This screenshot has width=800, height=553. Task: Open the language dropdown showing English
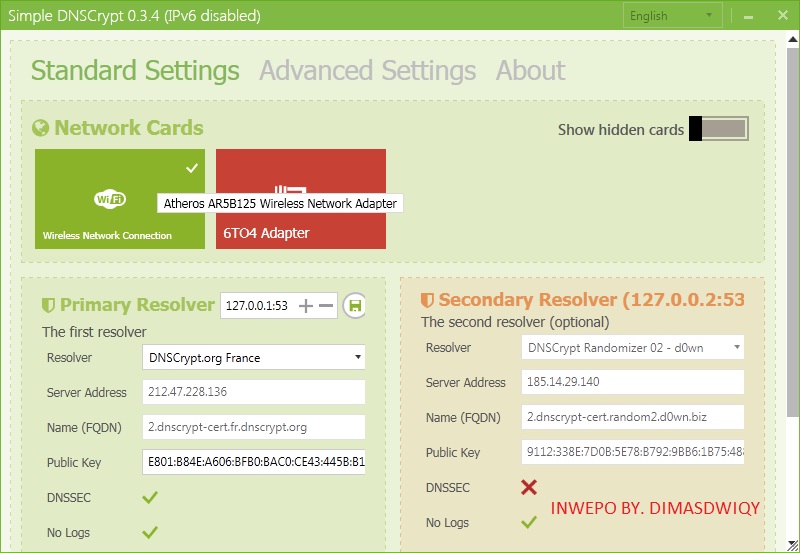tap(672, 16)
